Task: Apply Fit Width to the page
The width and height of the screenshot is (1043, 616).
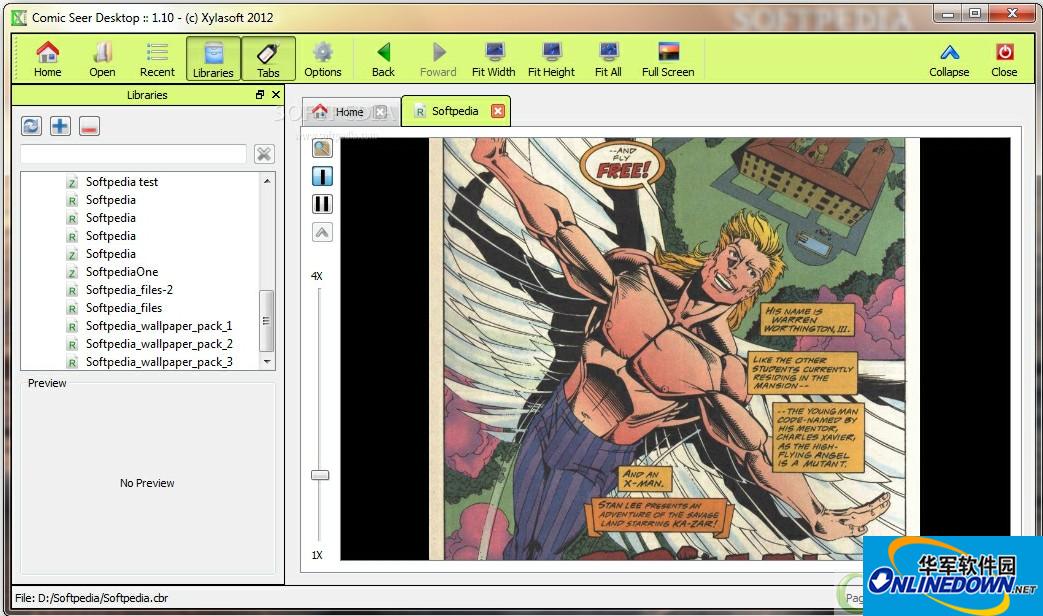Action: coord(494,59)
